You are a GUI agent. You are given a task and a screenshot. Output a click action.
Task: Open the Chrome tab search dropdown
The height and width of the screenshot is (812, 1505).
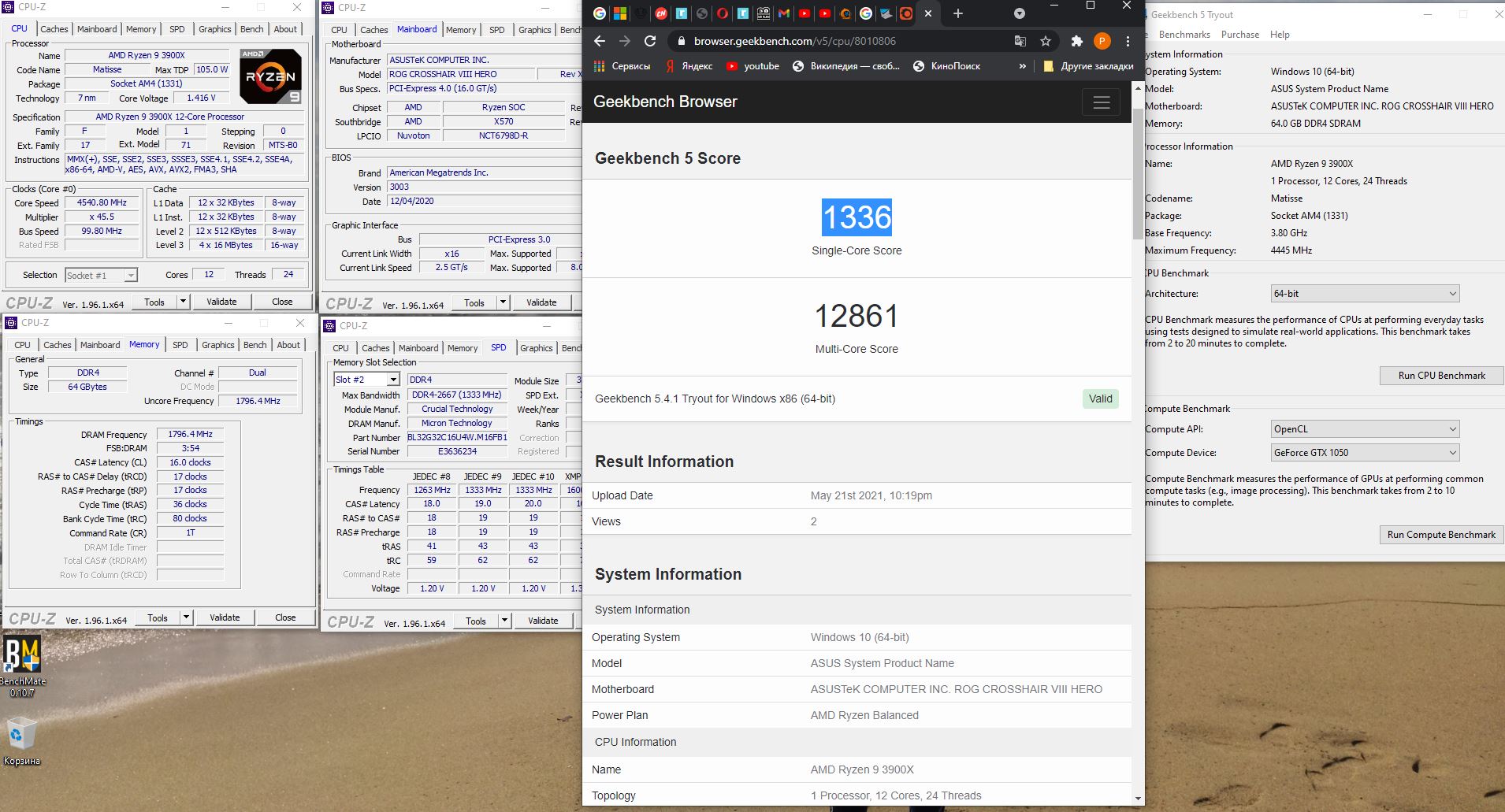click(1019, 13)
